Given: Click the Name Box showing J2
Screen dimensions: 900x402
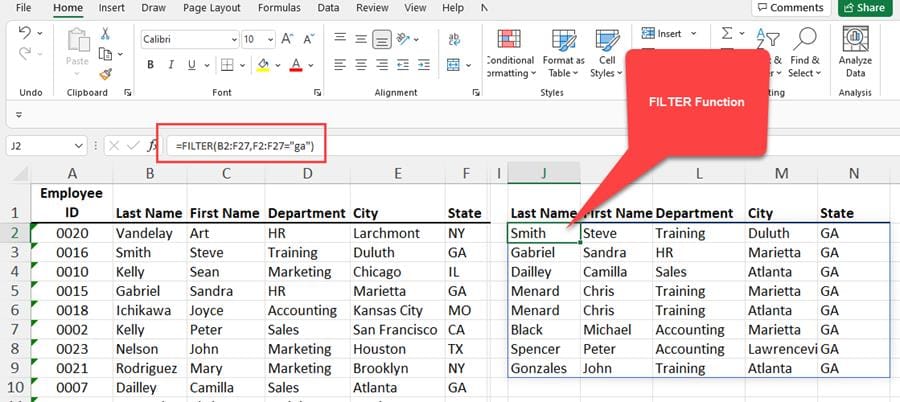Looking at the screenshot, I should tap(38, 146).
